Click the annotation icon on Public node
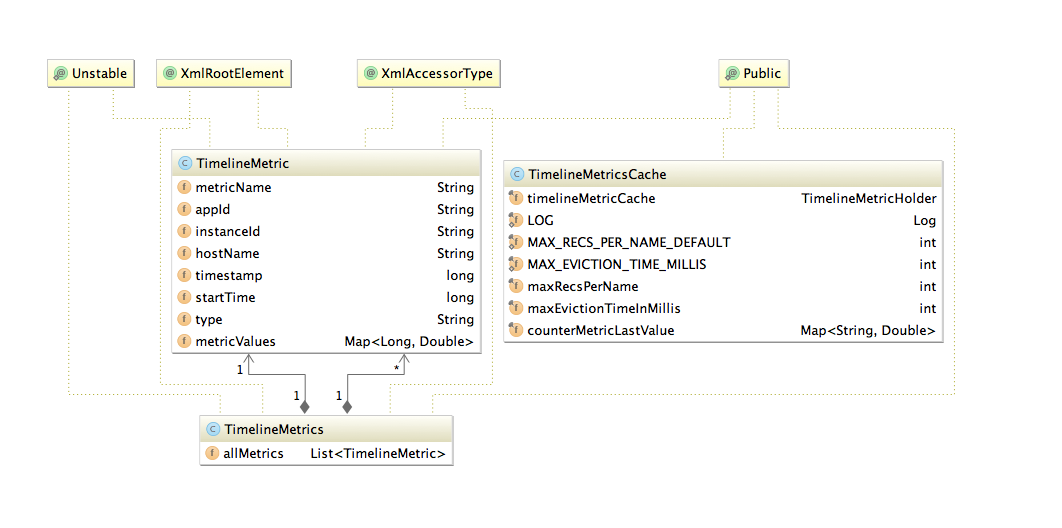This screenshot has width=1062, height=528. tap(731, 73)
